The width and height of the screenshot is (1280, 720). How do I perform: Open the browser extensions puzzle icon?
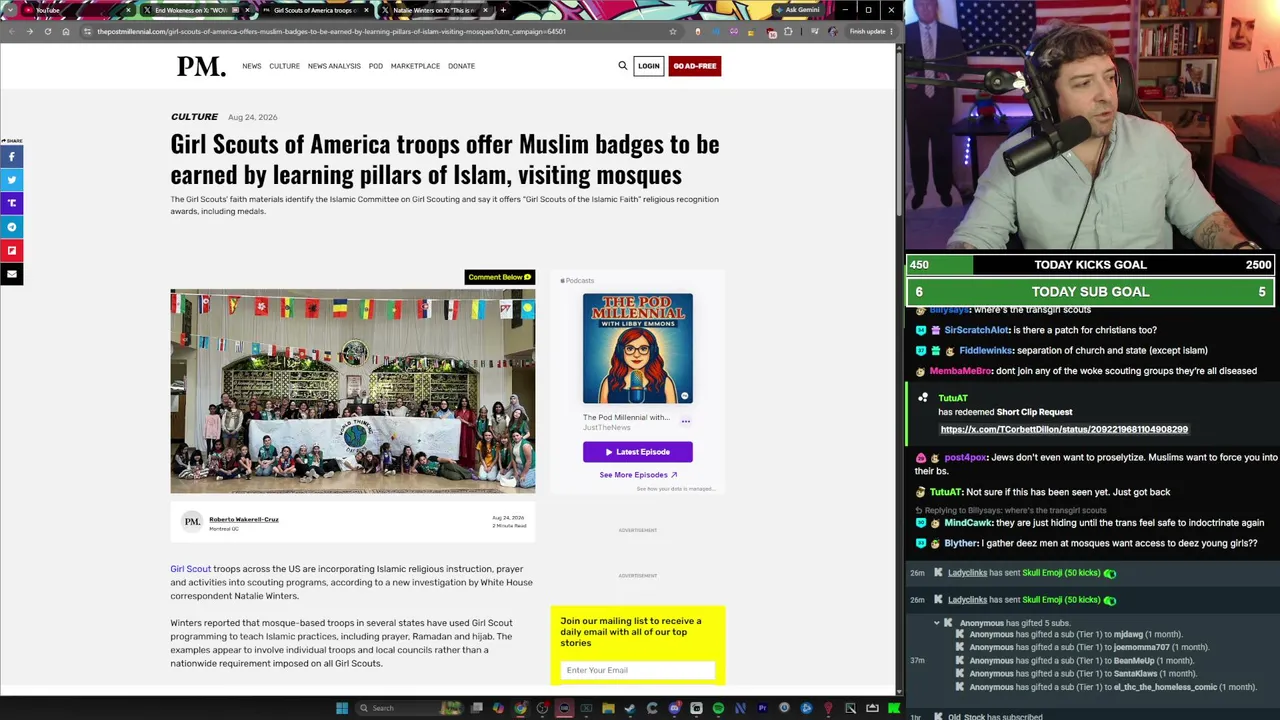coord(788,31)
